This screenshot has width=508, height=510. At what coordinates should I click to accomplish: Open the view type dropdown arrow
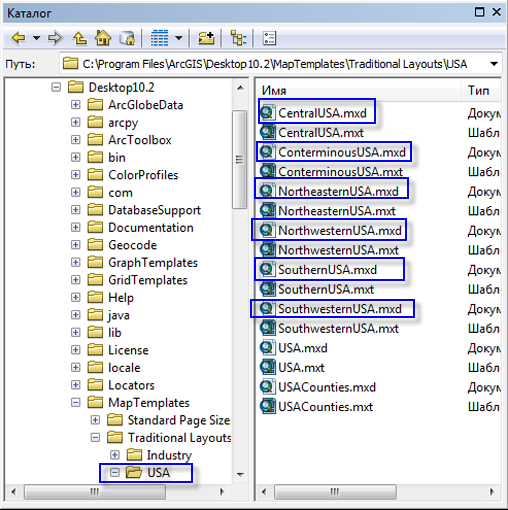coord(179,38)
